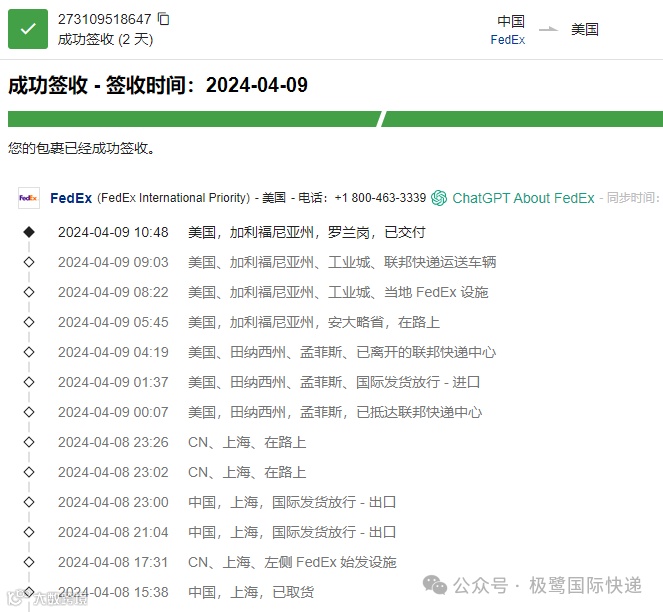Click 23:26 event CN、上海、在路上
The height and width of the screenshot is (612, 663).
pyautogui.click(x=247, y=442)
